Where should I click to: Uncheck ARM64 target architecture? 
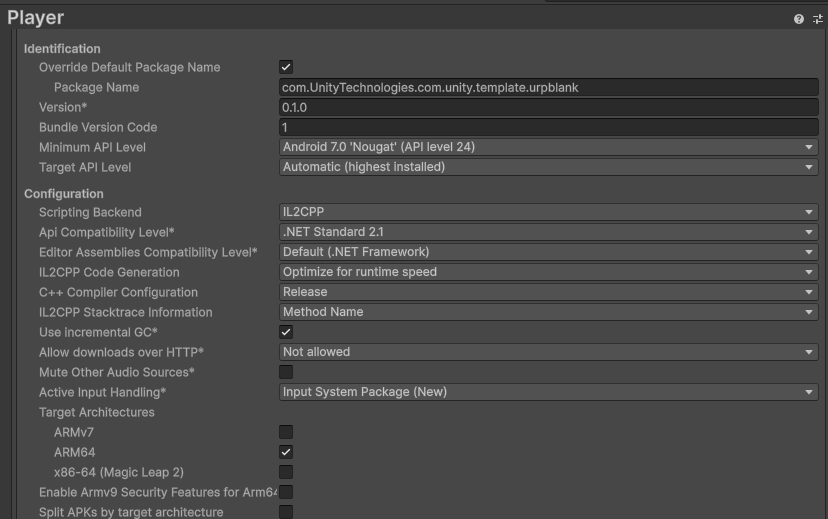pyautogui.click(x=286, y=452)
